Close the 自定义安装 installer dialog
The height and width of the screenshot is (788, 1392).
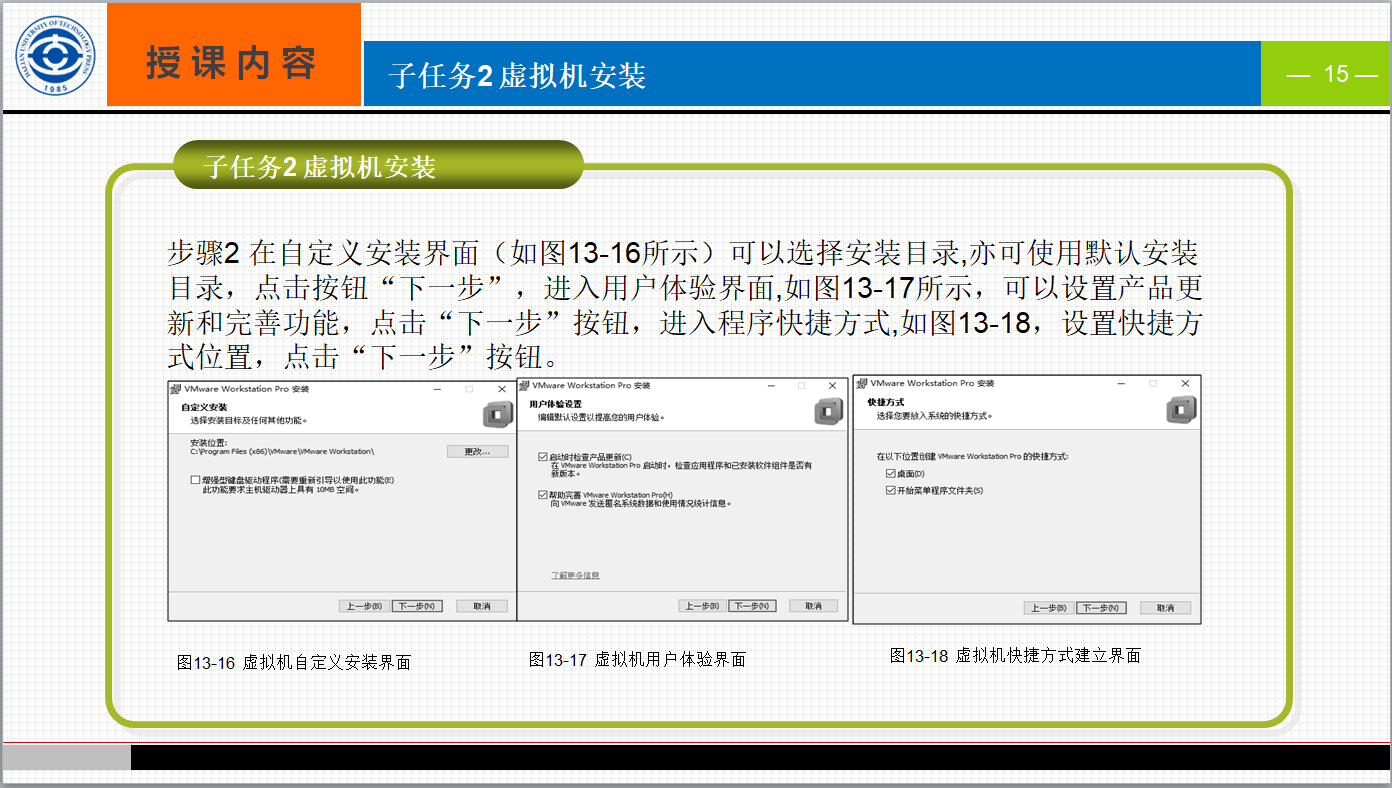coord(501,388)
